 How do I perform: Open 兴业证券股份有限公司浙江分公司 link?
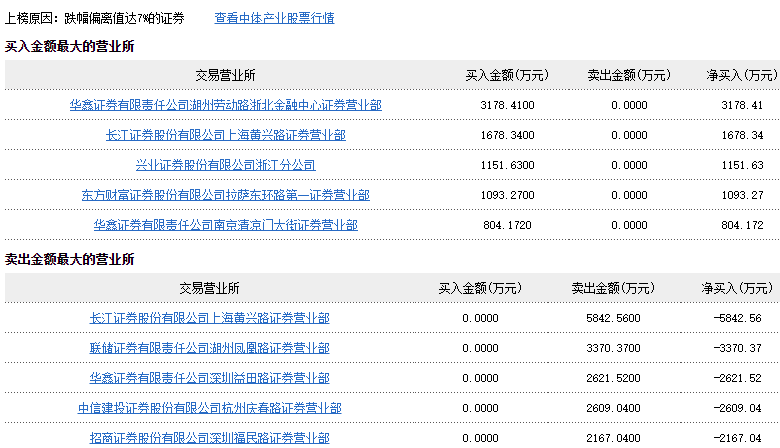(226, 165)
